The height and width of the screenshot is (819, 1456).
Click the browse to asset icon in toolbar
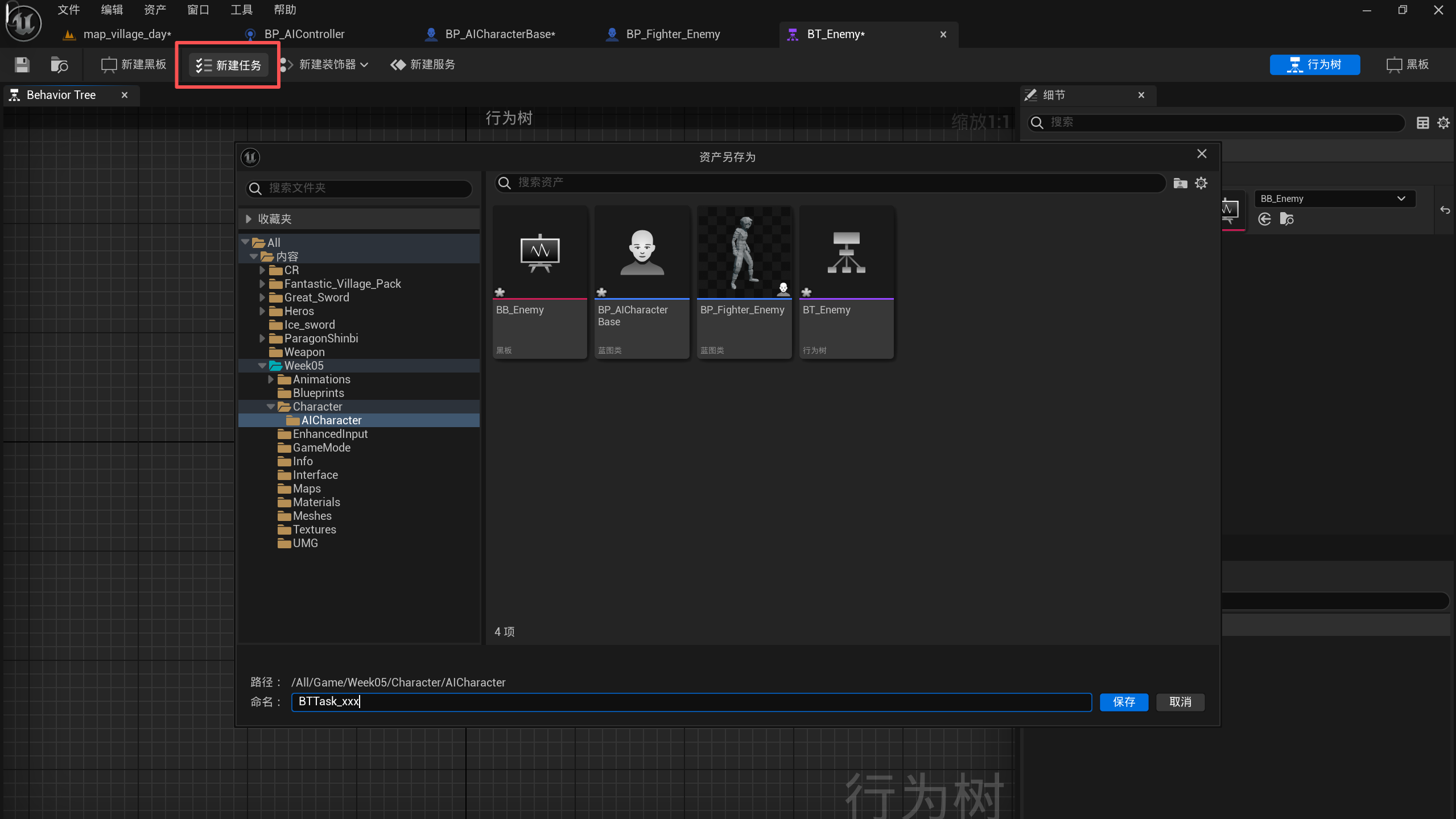pyautogui.click(x=59, y=65)
